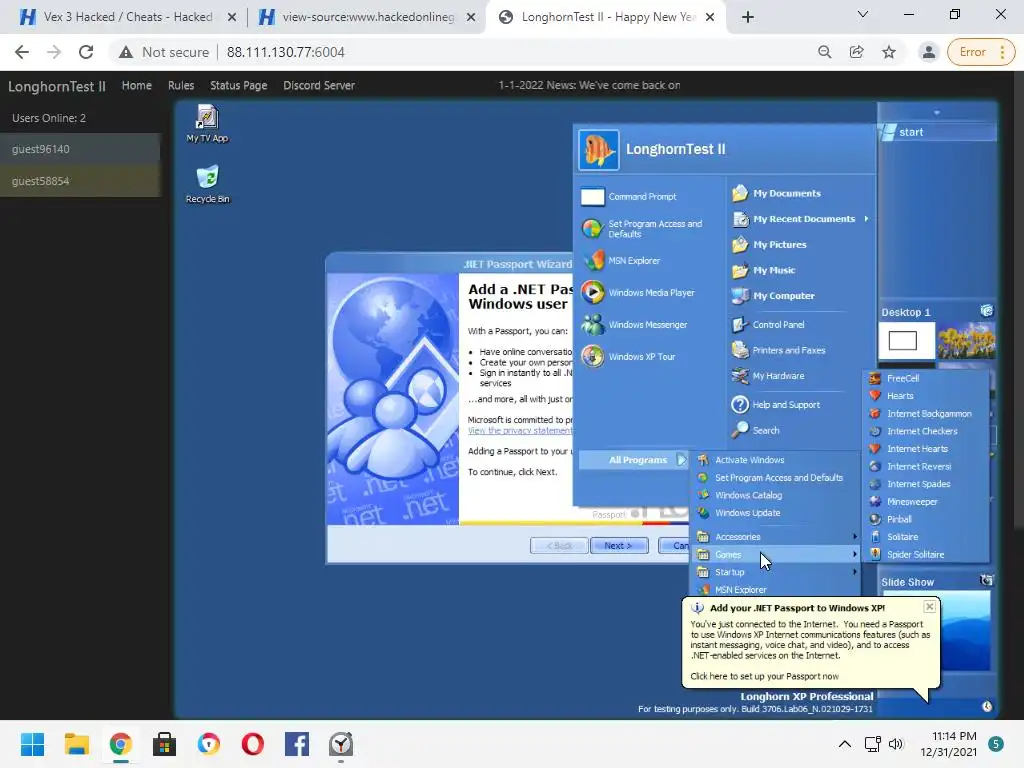Expand the Startup submenu

coord(777,572)
